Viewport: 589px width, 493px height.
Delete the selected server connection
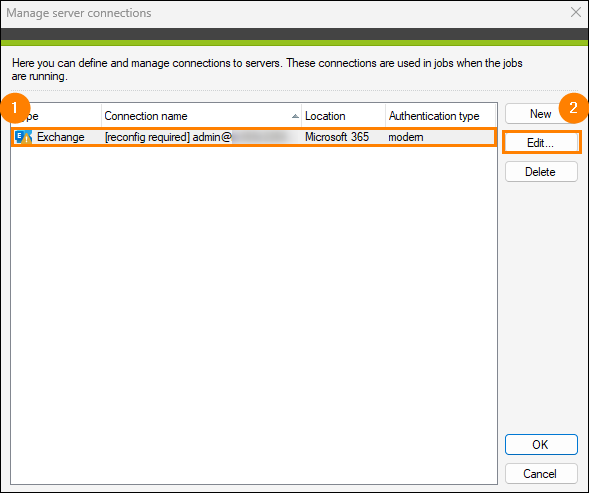[541, 172]
